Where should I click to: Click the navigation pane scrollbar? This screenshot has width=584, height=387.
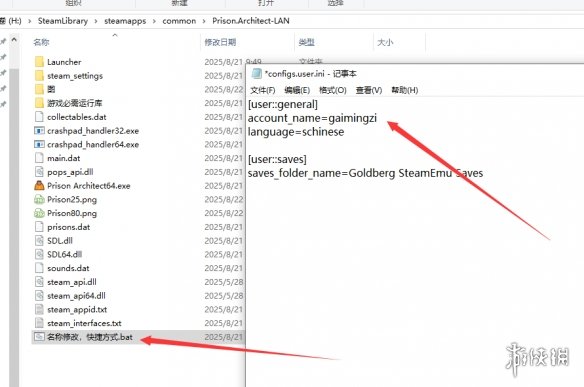(x=14, y=227)
